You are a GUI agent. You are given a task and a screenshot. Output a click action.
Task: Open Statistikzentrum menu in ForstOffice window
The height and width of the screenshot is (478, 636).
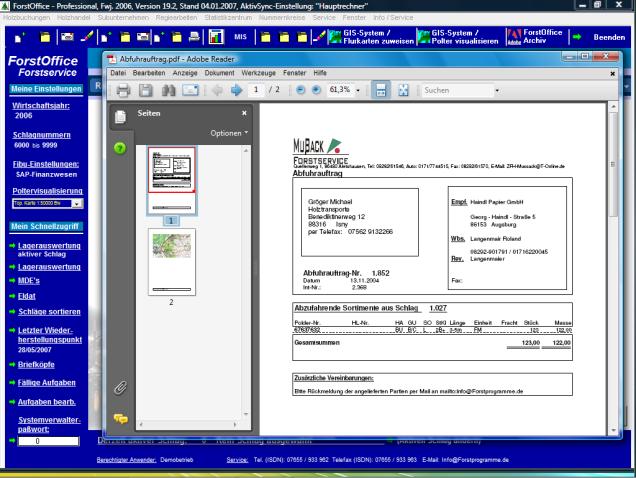click(x=228, y=18)
